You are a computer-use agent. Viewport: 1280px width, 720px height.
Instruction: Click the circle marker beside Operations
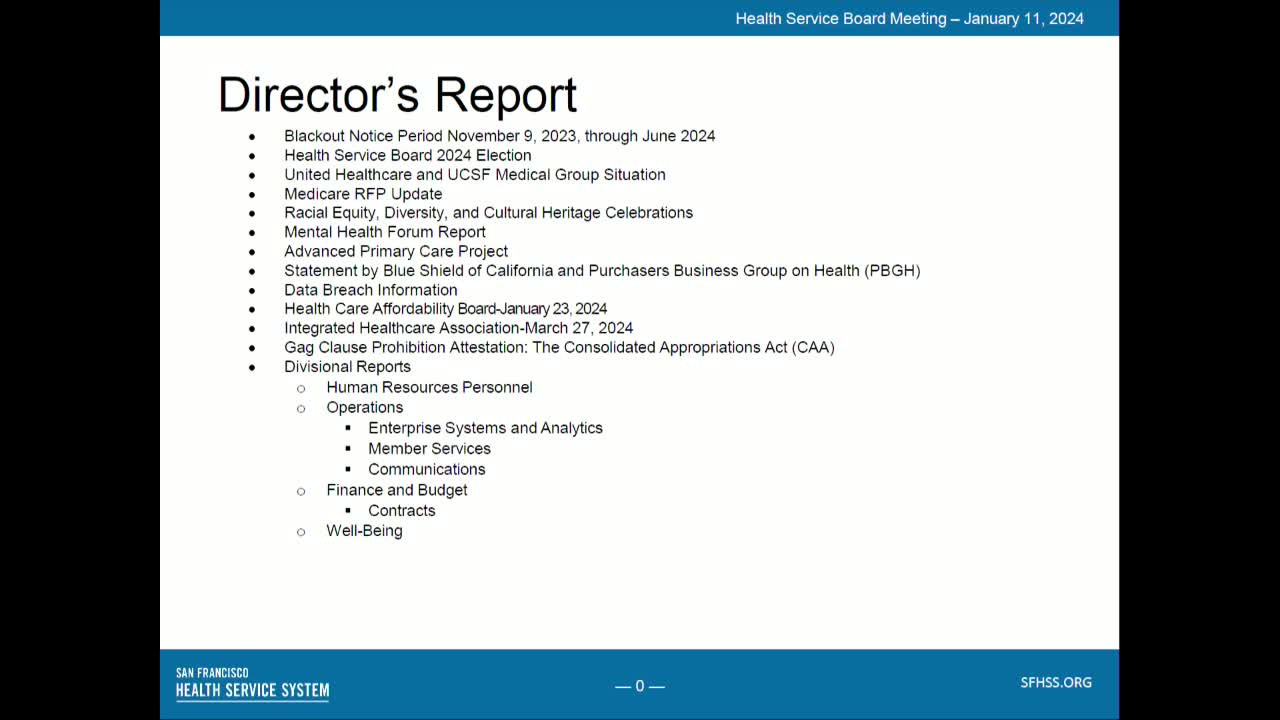pyautogui.click(x=301, y=408)
